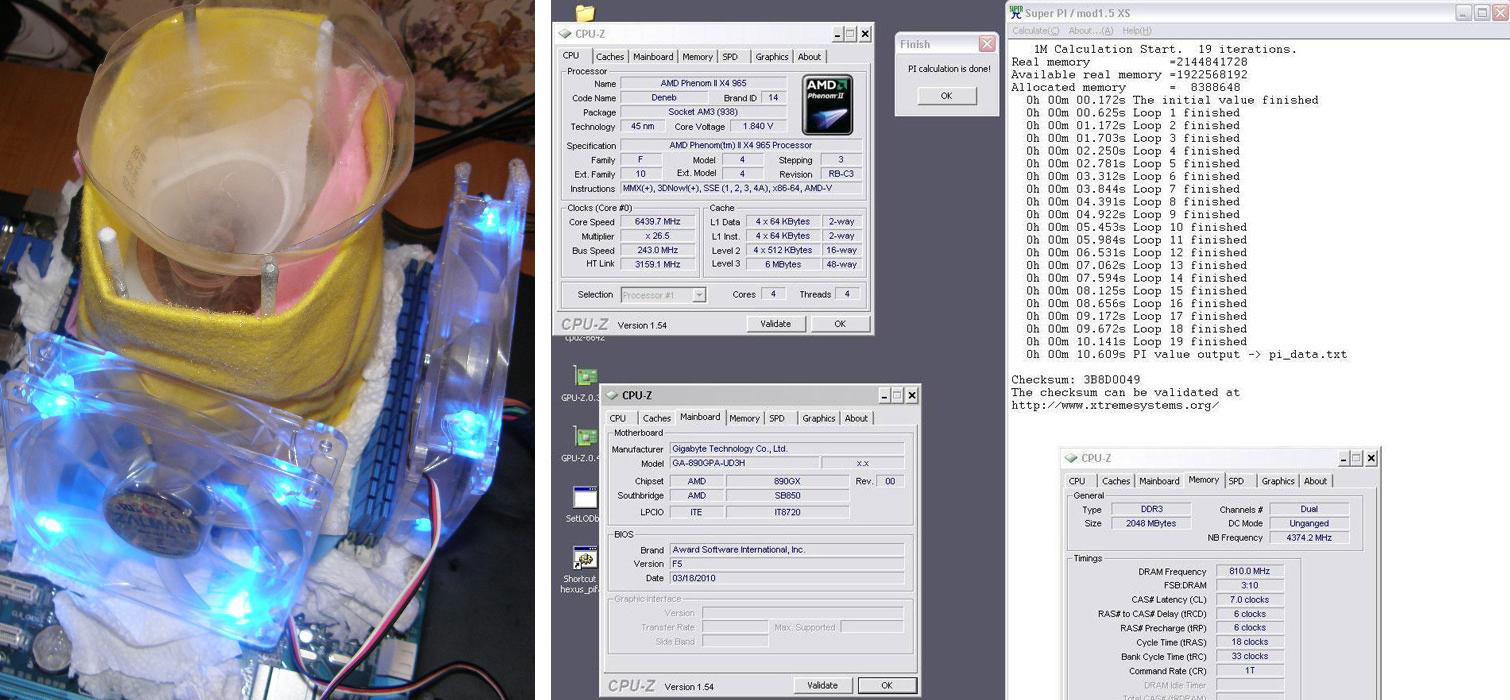Click OK in the Mainboard CPU-Z window
Viewport: 1510px width, 700px height.
pos(887,685)
